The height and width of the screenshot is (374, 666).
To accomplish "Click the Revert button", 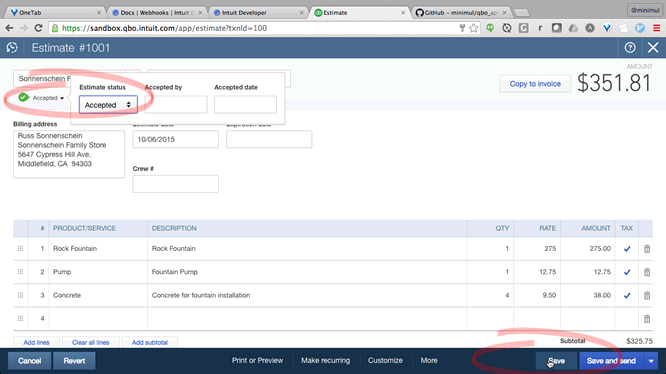I will pyautogui.click(x=74, y=361).
